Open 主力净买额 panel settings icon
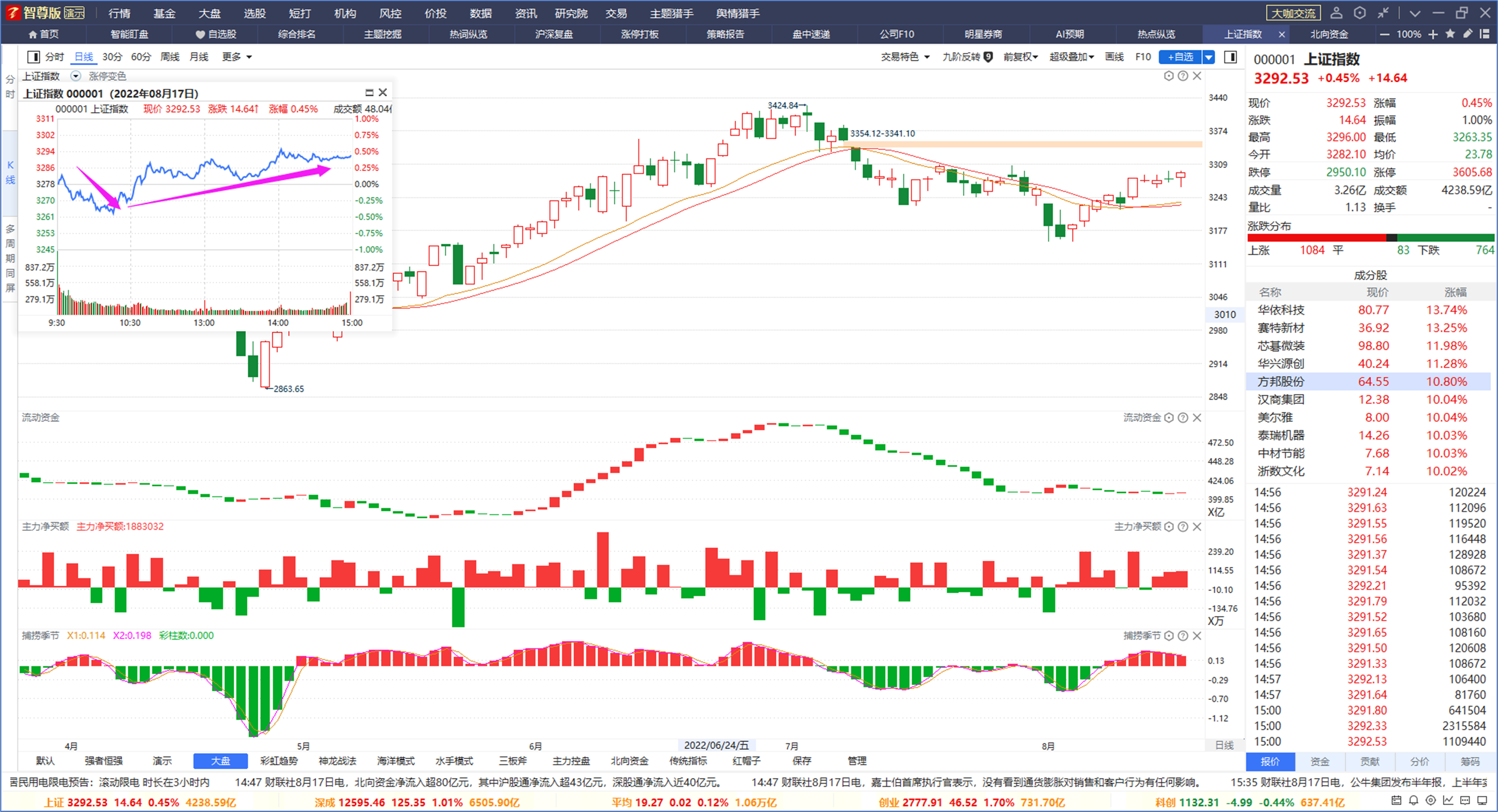Viewport: 1498px width, 812px height. (x=1168, y=526)
